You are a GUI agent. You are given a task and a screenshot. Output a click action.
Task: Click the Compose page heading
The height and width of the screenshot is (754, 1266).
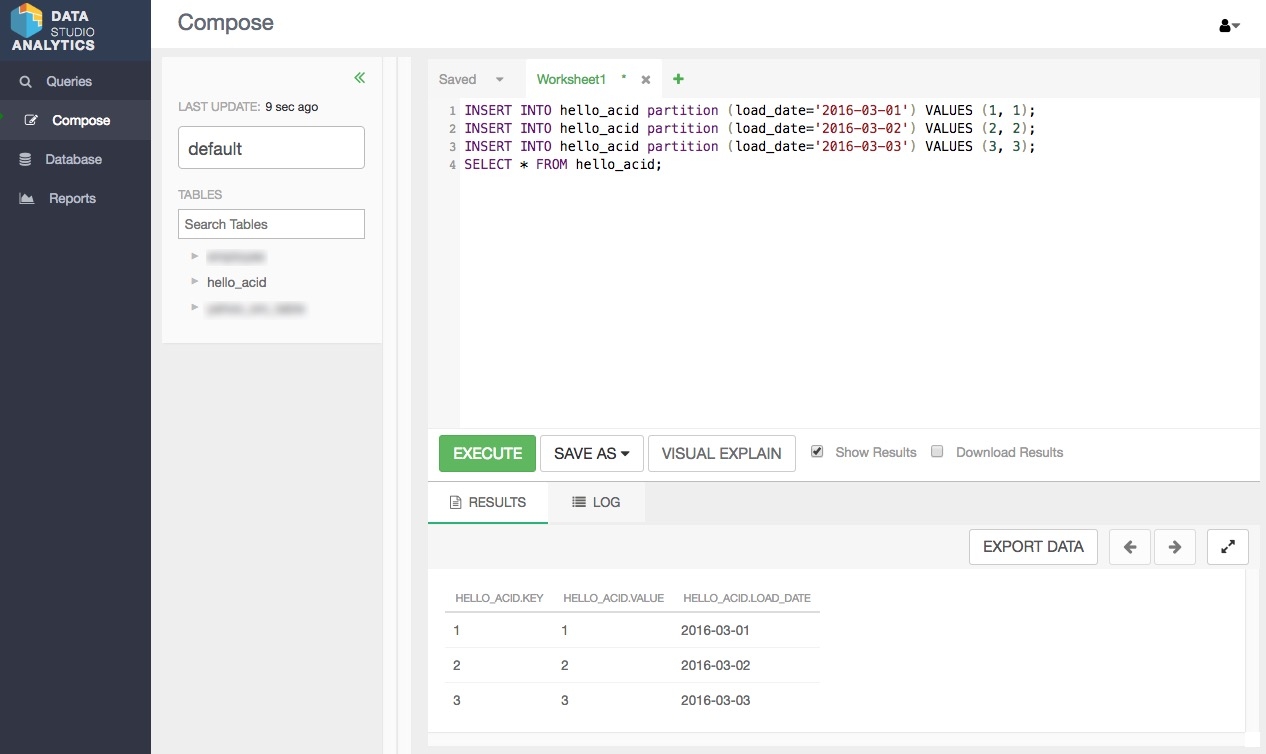point(225,22)
